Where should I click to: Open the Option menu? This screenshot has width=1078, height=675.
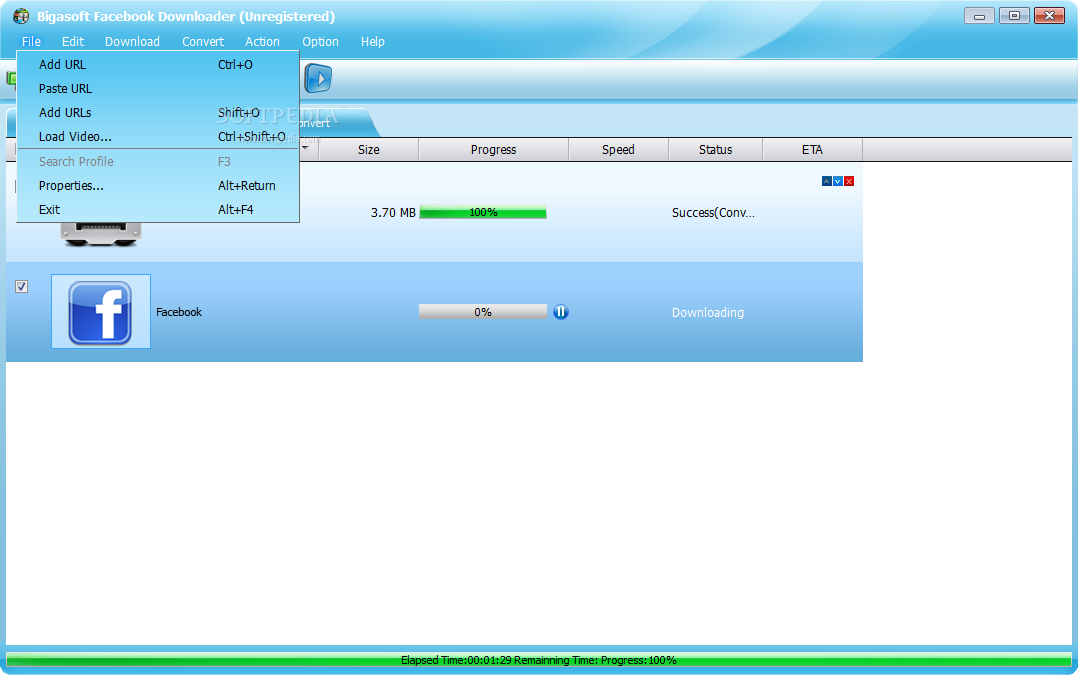coord(320,41)
